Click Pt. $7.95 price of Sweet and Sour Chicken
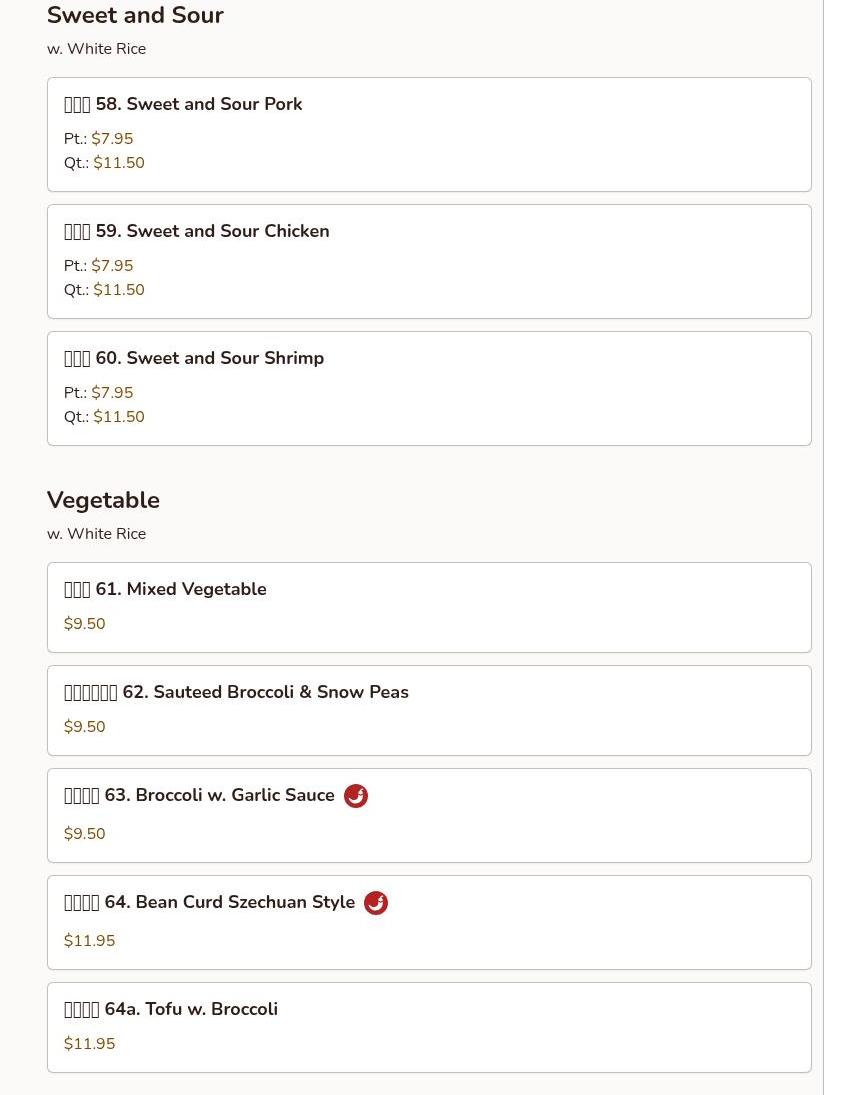Screen dimensions: 844x1095 coord(98,265)
